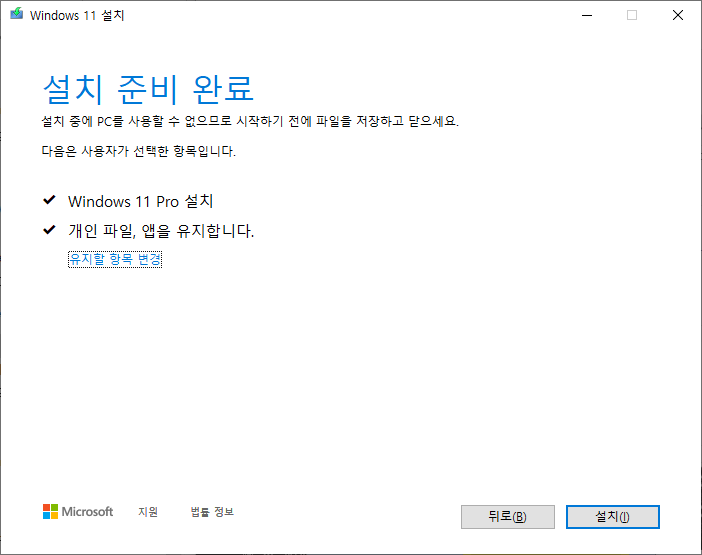The width and height of the screenshot is (702, 555).
Task: Open the 법률 정보 legal info link
Action: (x=212, y=512)
